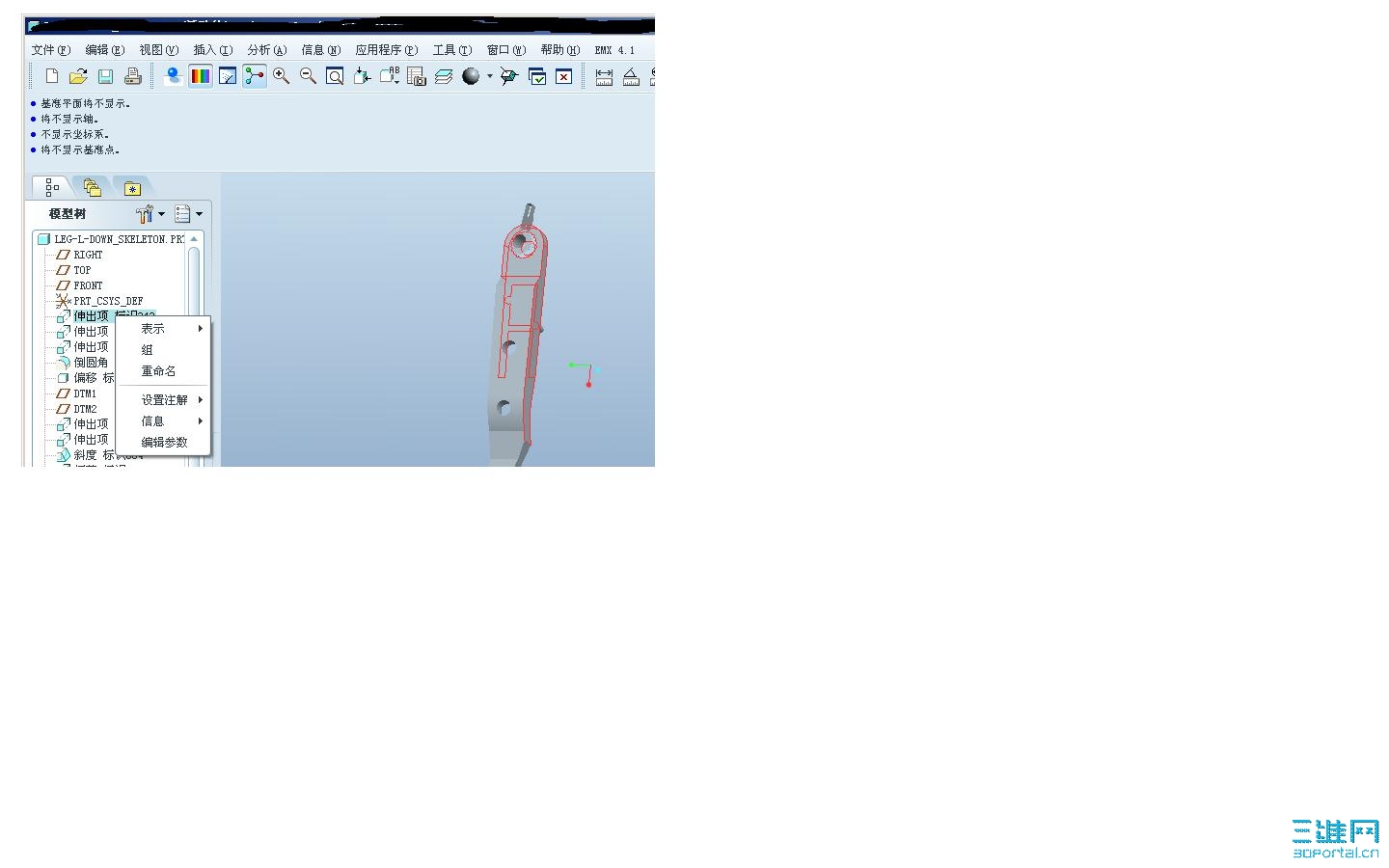Select the 斜度 draft feature
This screenshot has width=1389, height=868.
[87, 455]
